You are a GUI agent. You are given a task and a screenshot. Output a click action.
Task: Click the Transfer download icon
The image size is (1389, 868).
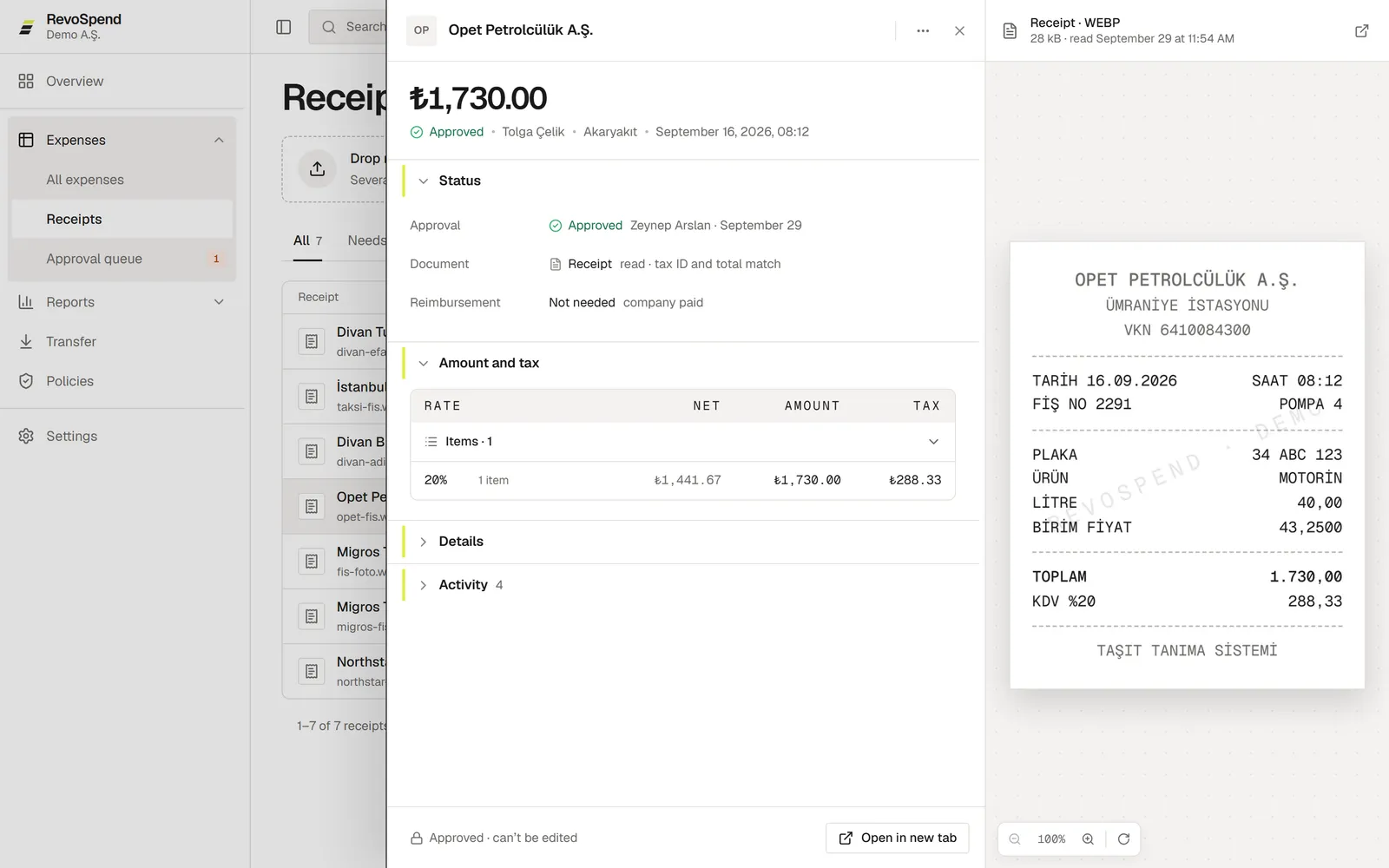click(x=26, y=341)
